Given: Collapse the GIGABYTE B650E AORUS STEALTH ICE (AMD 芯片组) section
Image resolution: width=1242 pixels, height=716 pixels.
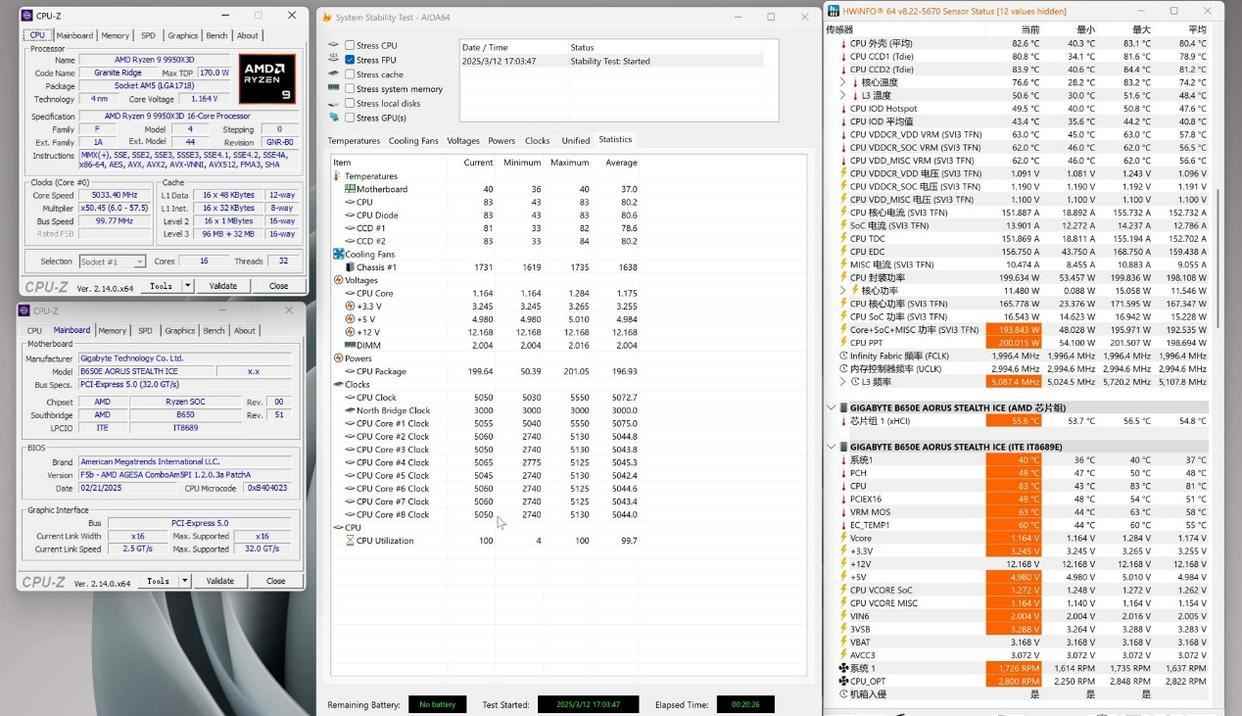Looking at the screenshot, I should (831, 408).
